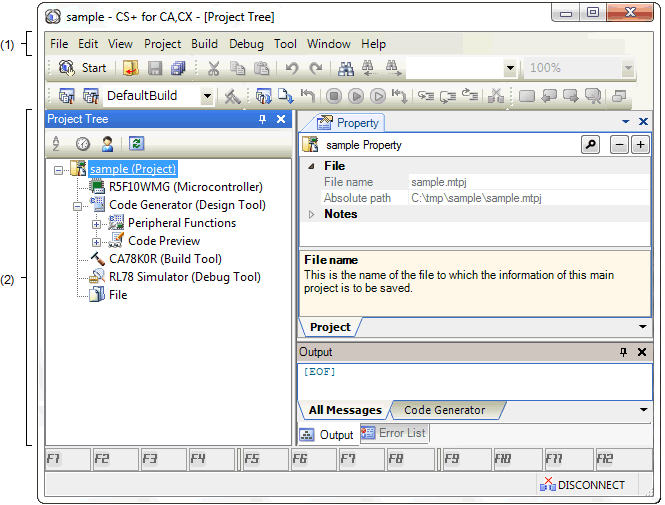The image size is (665, 505).
Task: Open the Debug menu
Action: tap(246, 44)
